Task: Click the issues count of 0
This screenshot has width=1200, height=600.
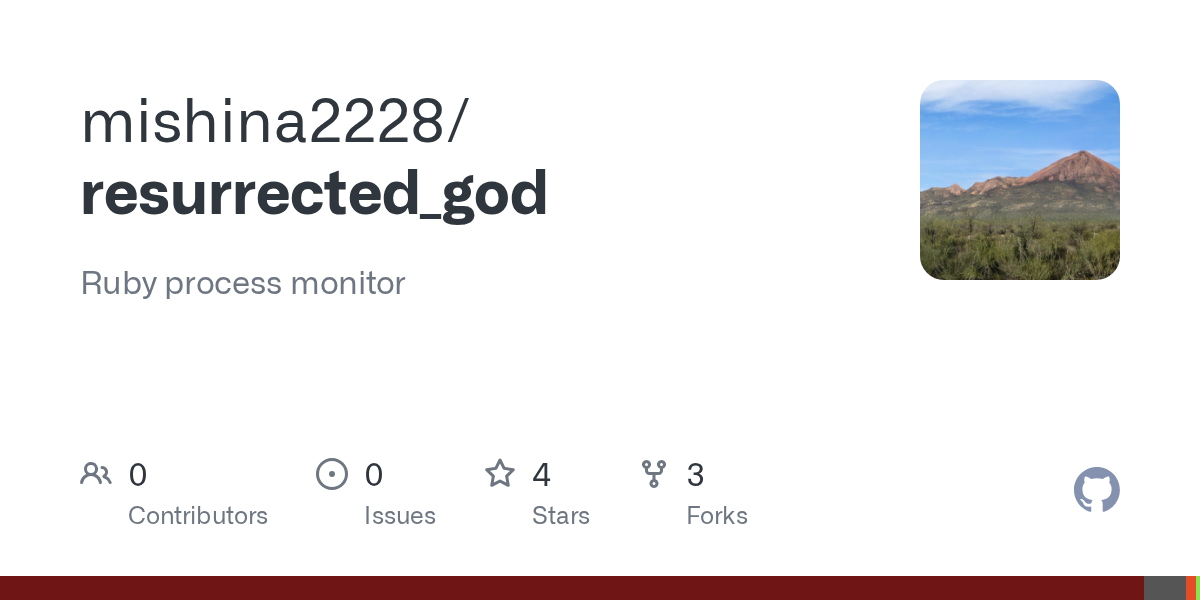Action: click(374, 475)
